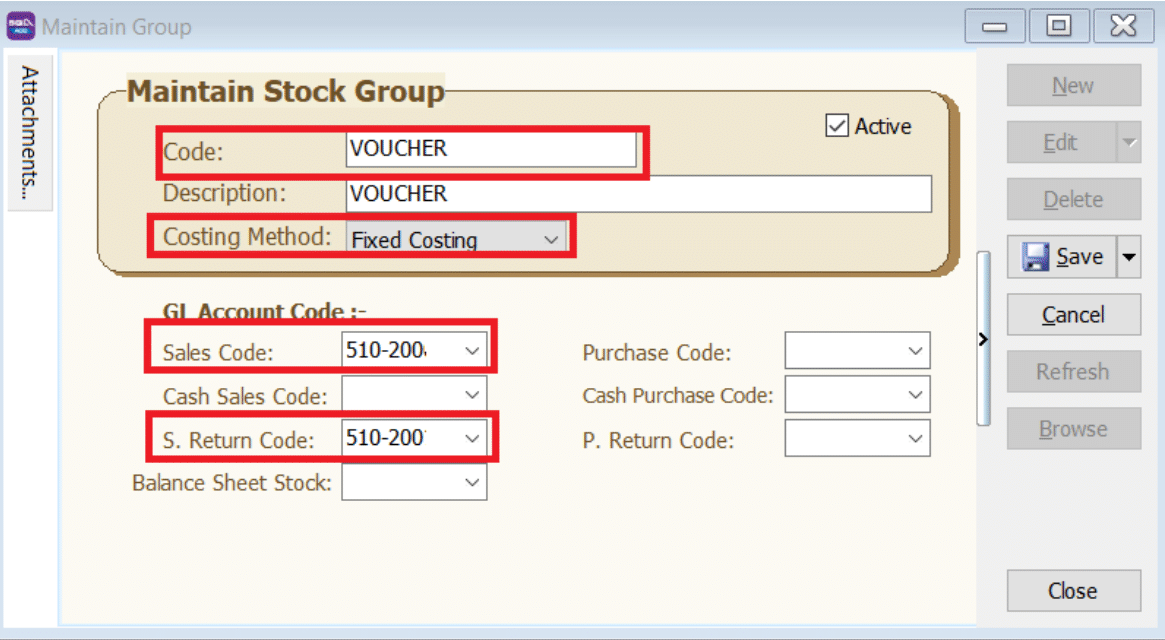The image size is (1165, 640).
Task: Expand the S. Return Code dropdown
Action: (x=473, y=438)
